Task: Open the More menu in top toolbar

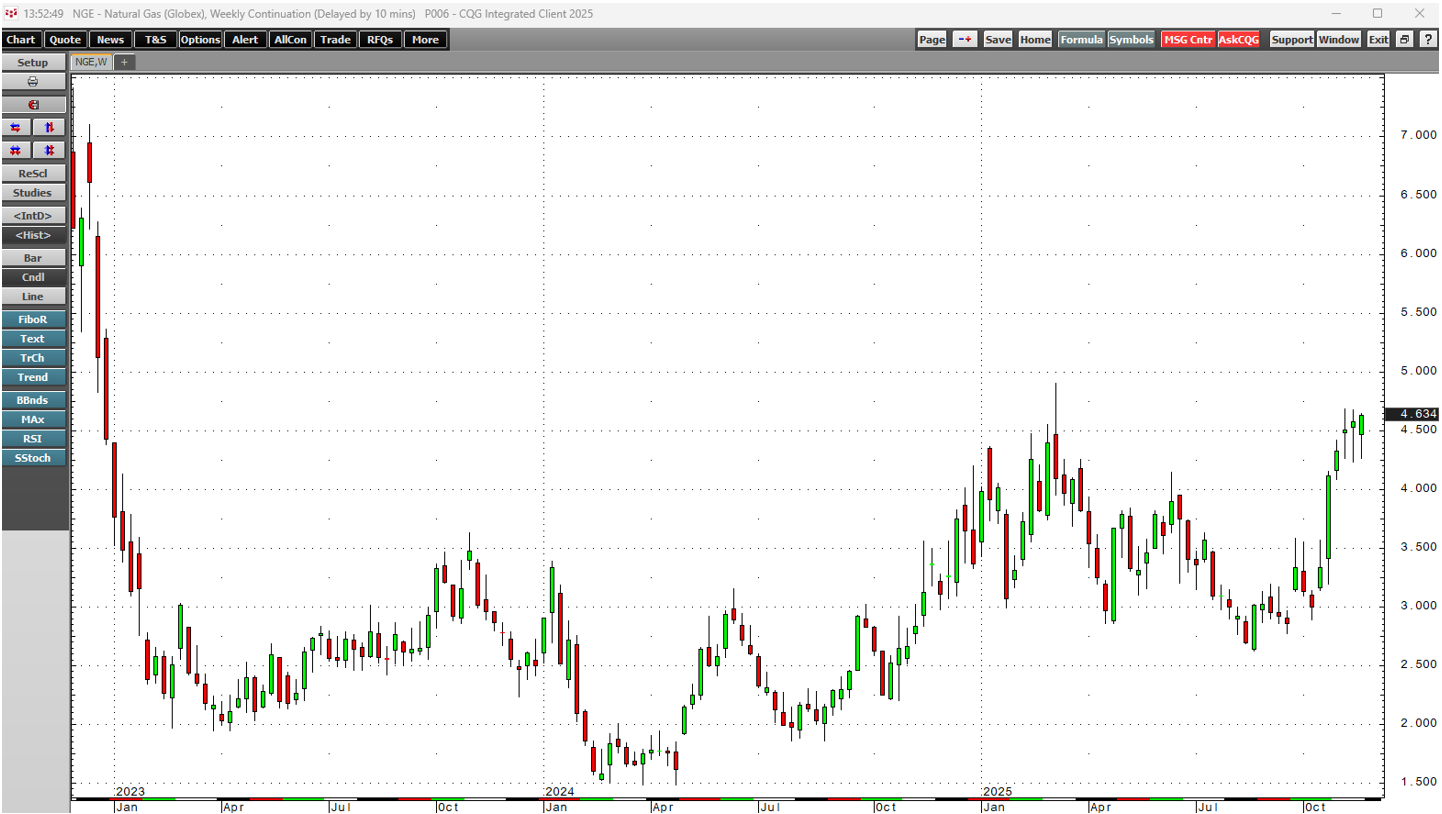Action: [x=425, y=39]
